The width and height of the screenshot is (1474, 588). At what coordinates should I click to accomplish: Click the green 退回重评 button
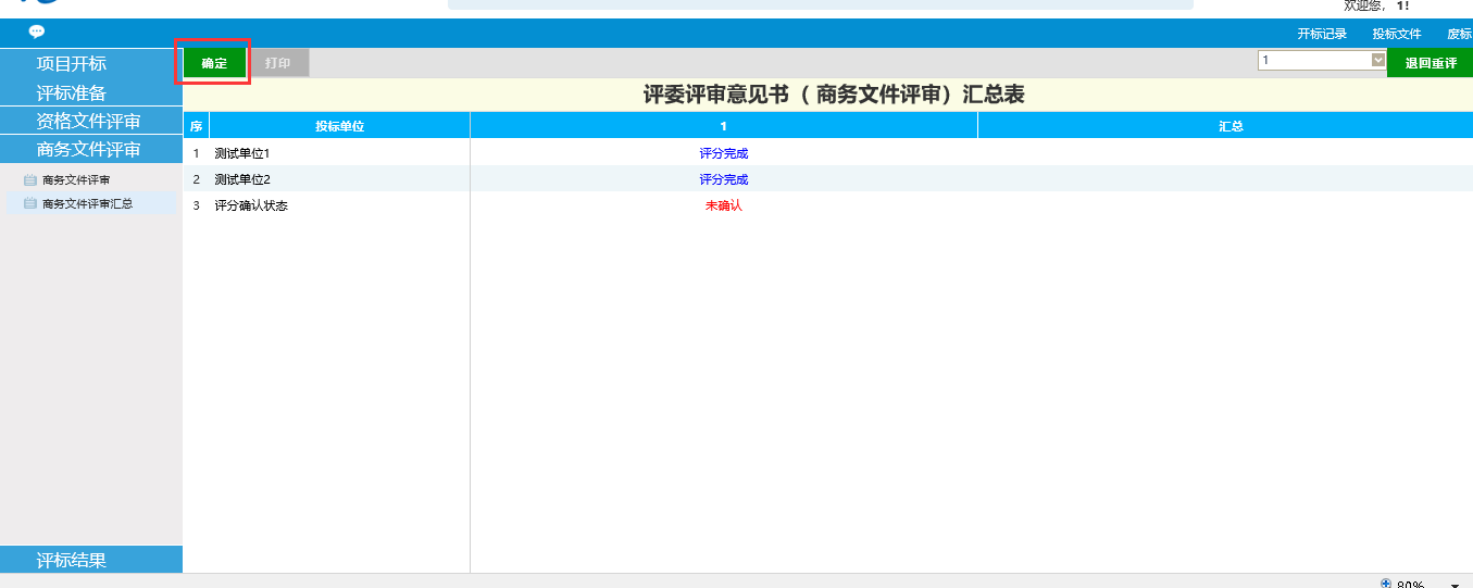pos(1430,63)
